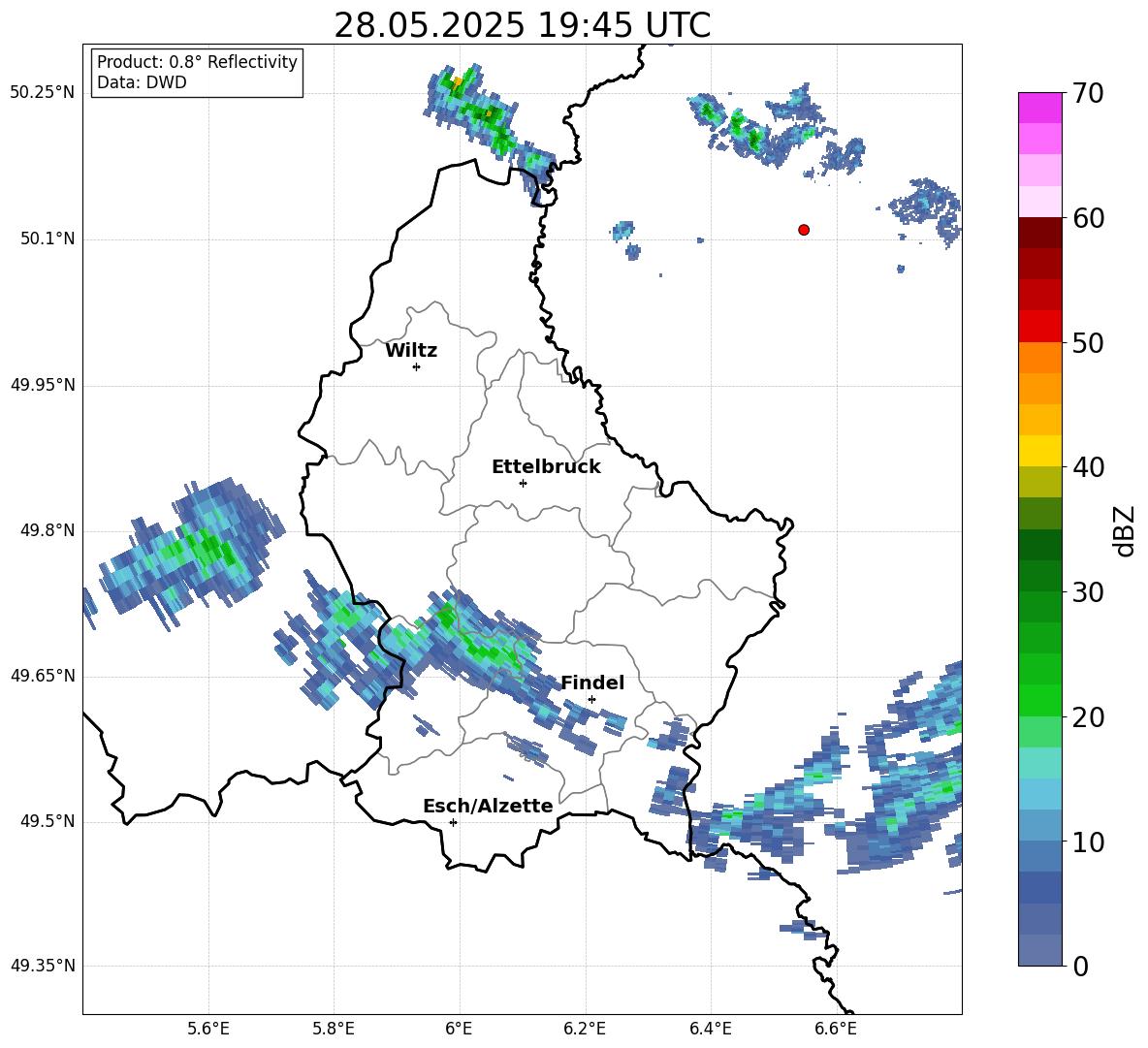Click the dBZ colorbar axis label
Image resolution: width=1148 pixels, height=1048 pixels.
[x=1124, y=530]
